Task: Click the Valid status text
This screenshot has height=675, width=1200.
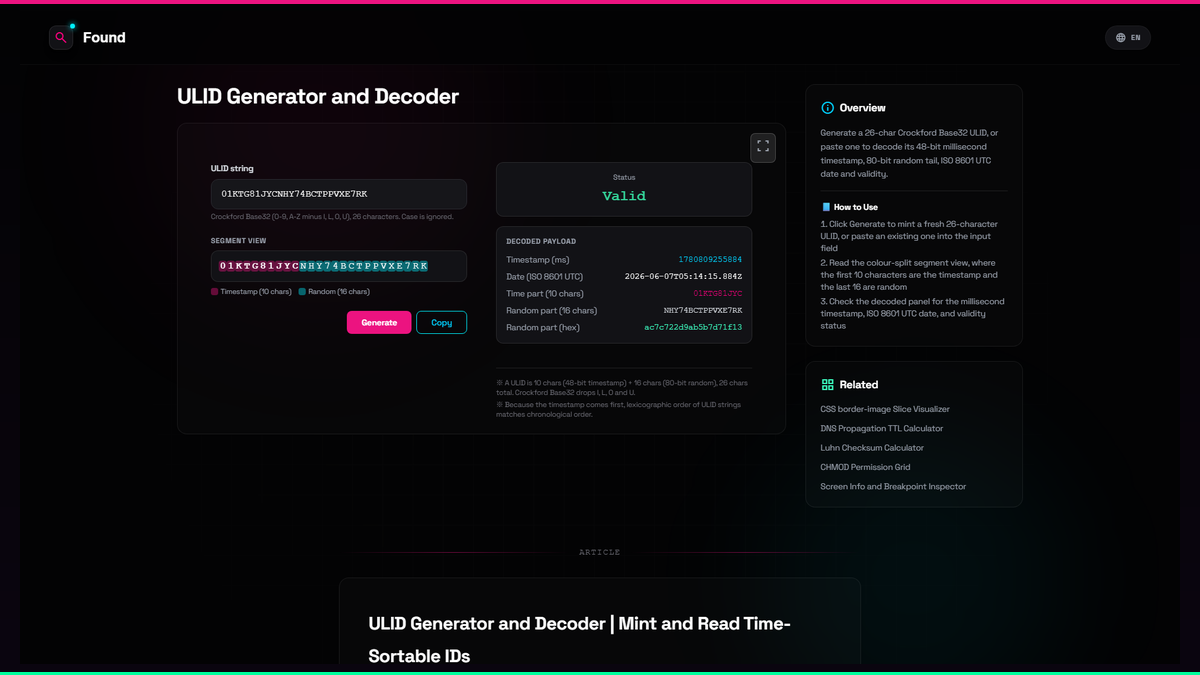Action: pos(624,196)
